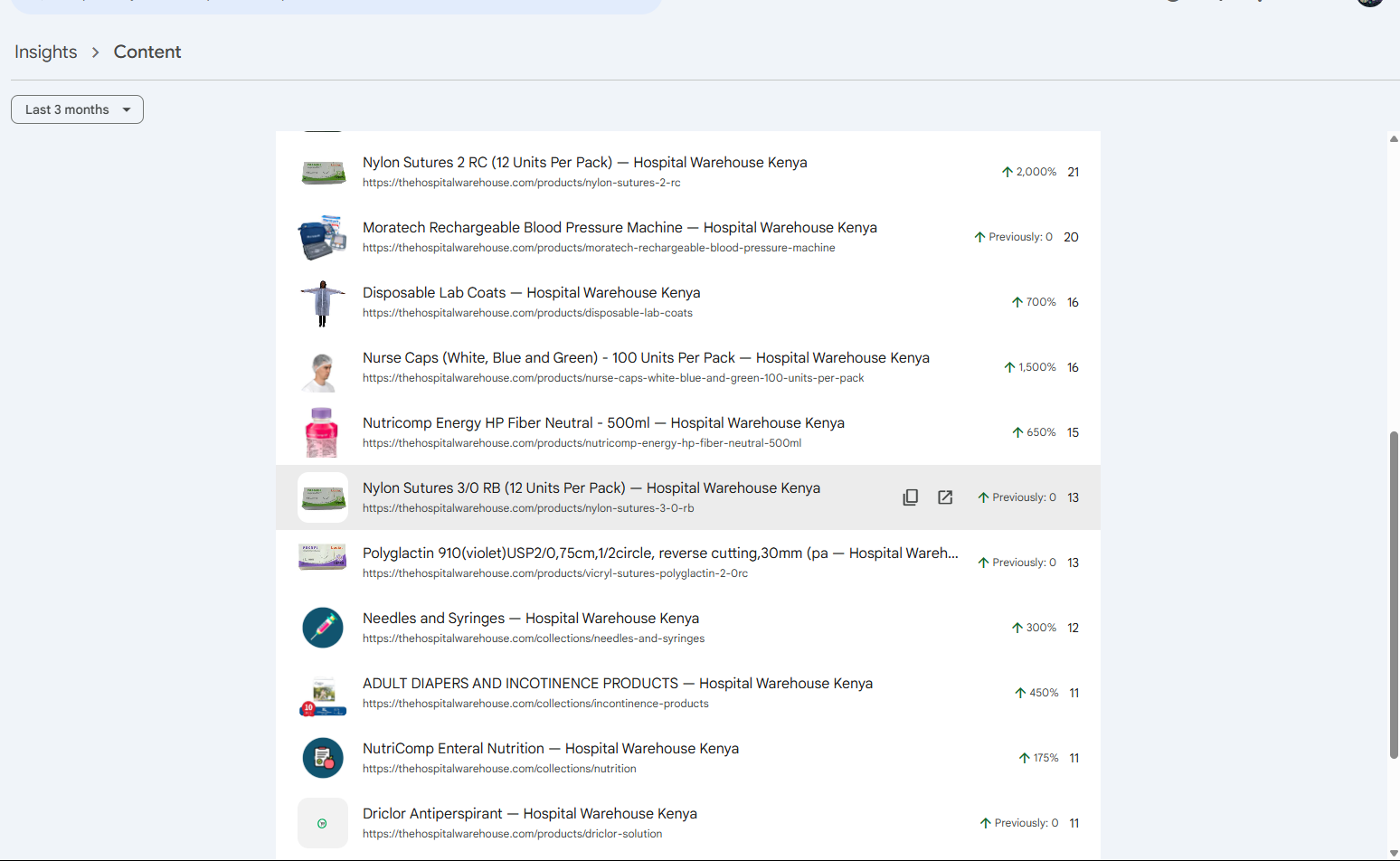Click the Needles and Syringes collection icon
The width and height of the screenshot is (1400, 861).
coord(323,628)
